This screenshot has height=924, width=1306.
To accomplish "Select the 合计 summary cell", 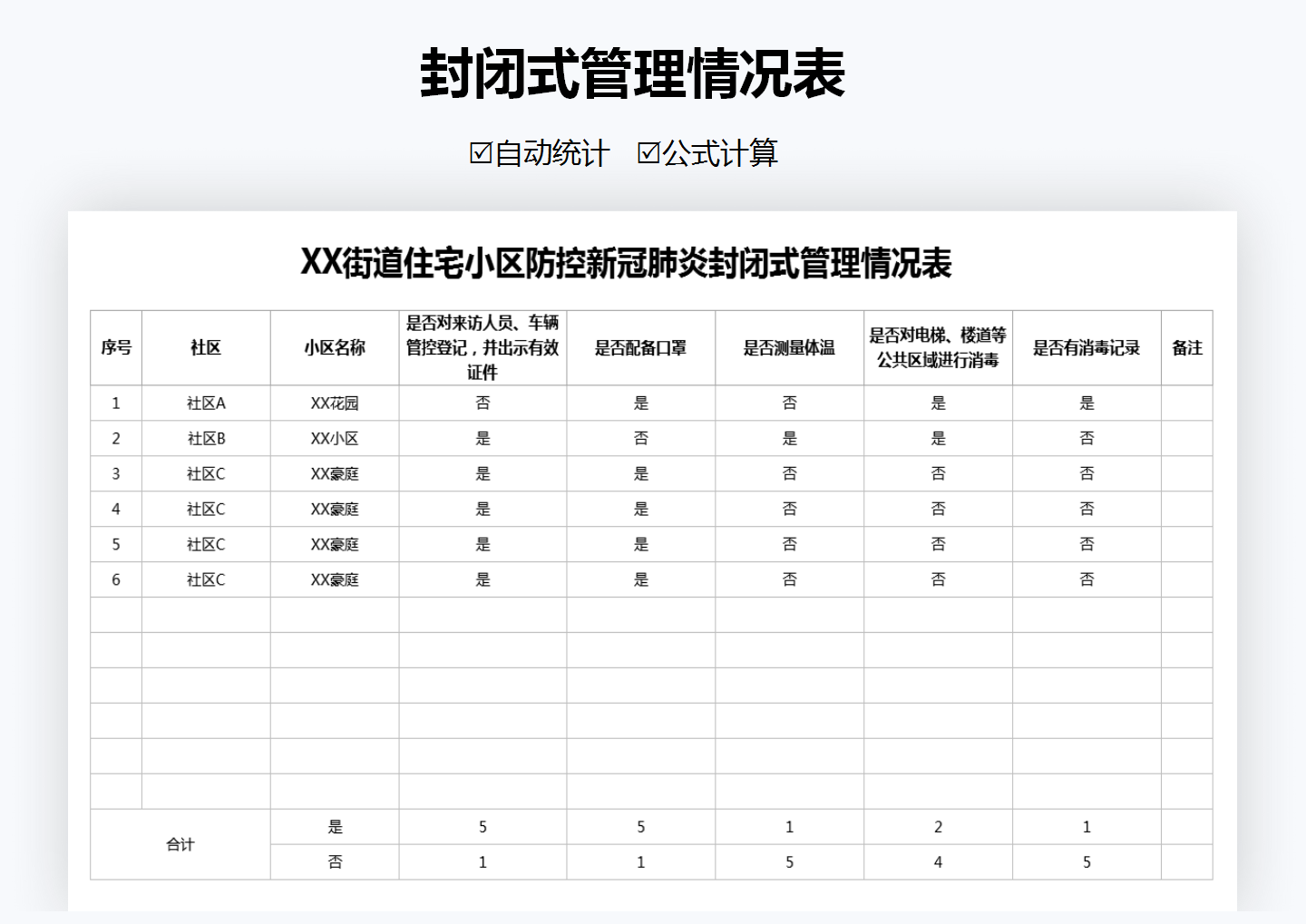I will (180, 844).
